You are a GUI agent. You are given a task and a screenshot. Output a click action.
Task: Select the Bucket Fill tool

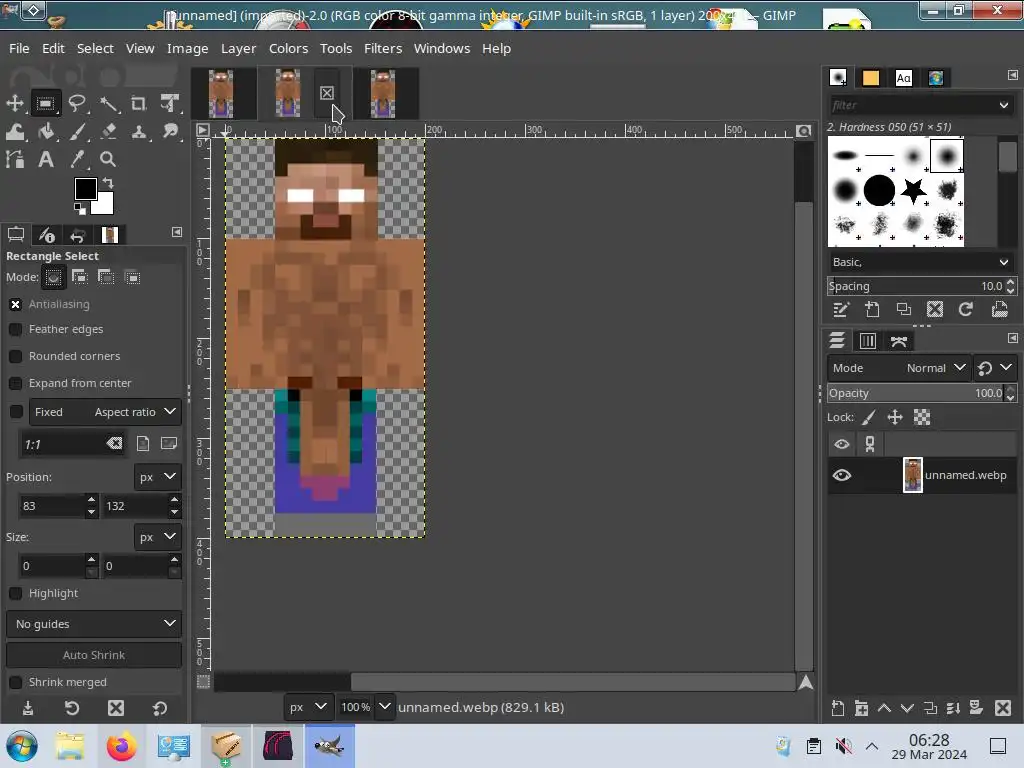[x=46, y=131]
